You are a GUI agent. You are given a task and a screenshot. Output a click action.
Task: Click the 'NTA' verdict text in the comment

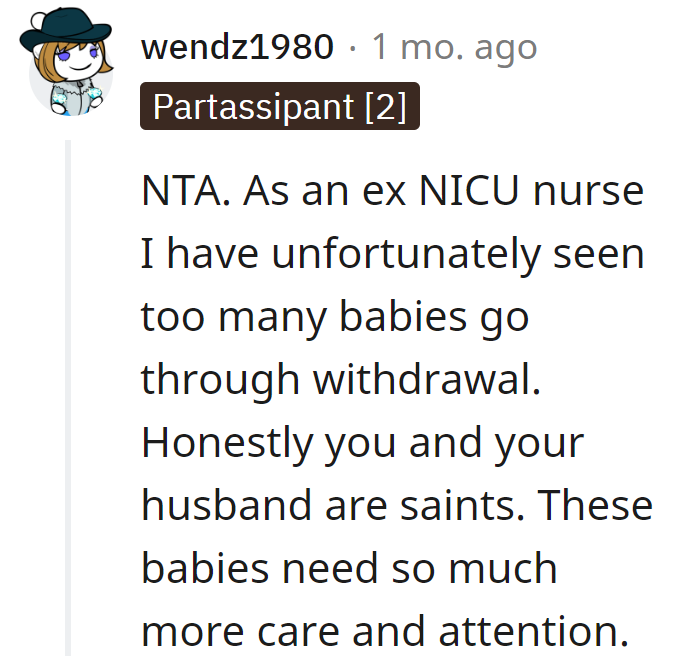point(181,190)
